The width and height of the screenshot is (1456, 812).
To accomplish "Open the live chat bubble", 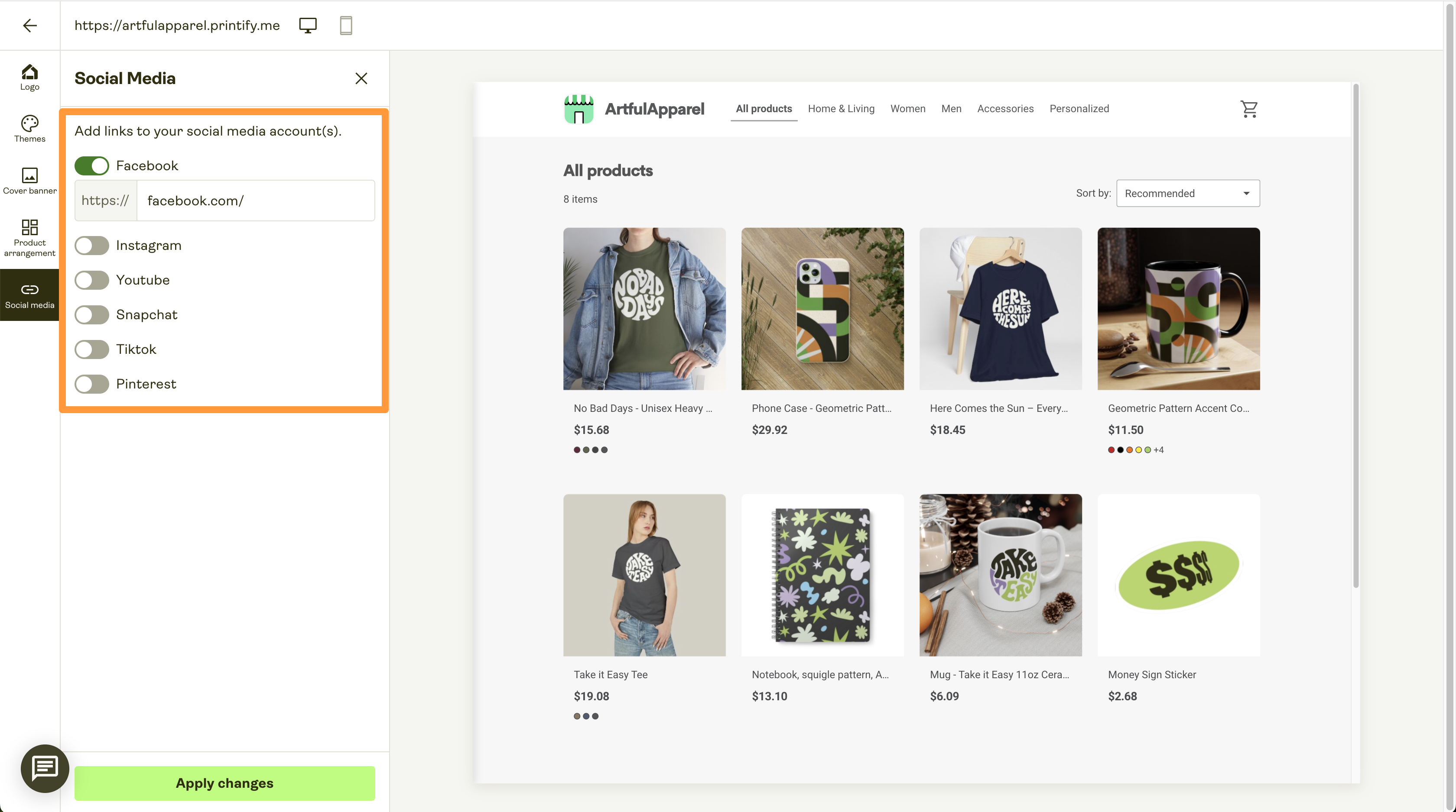I will click(x=45, y=768).
